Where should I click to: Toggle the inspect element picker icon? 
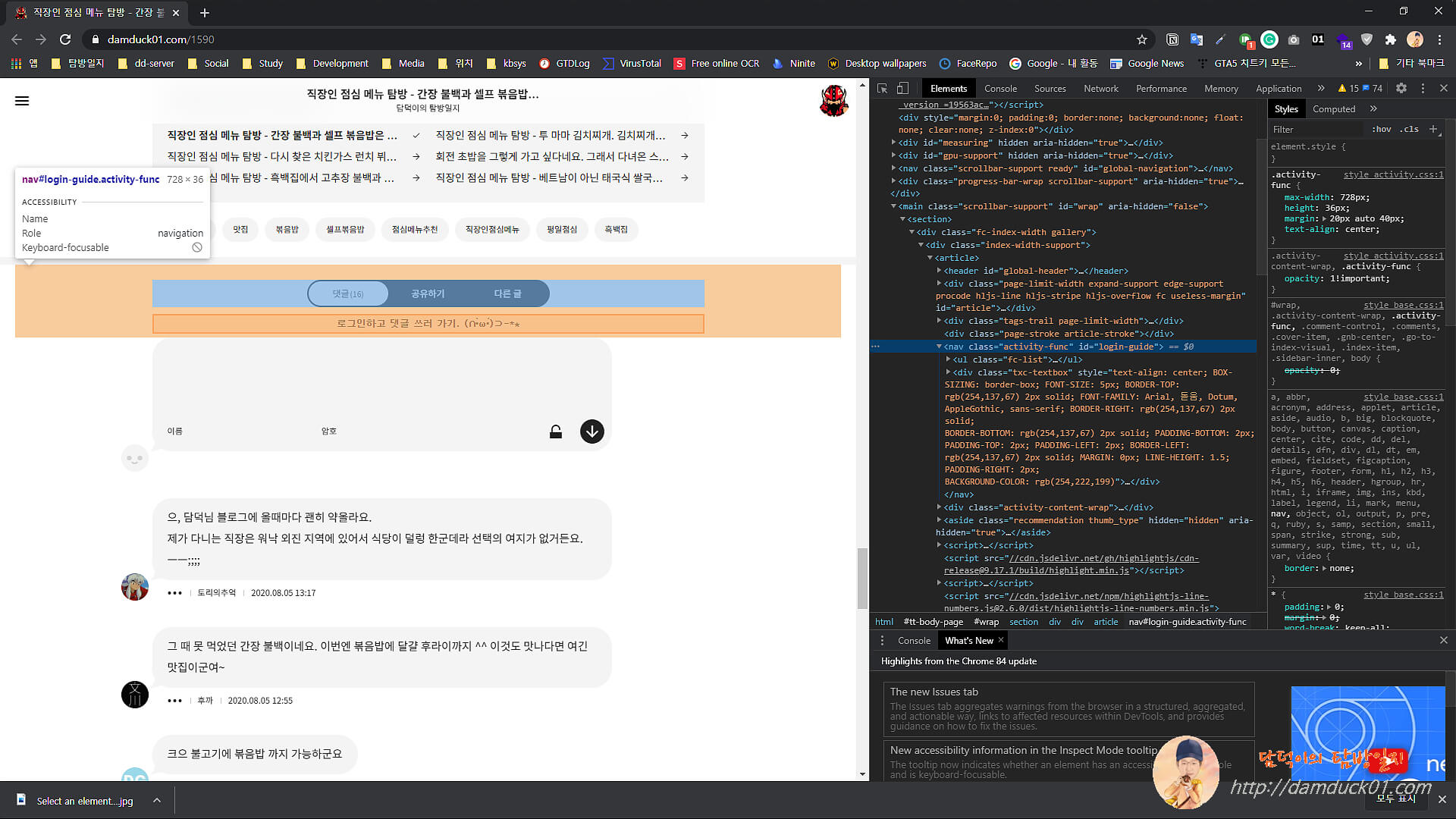(882, 89)
